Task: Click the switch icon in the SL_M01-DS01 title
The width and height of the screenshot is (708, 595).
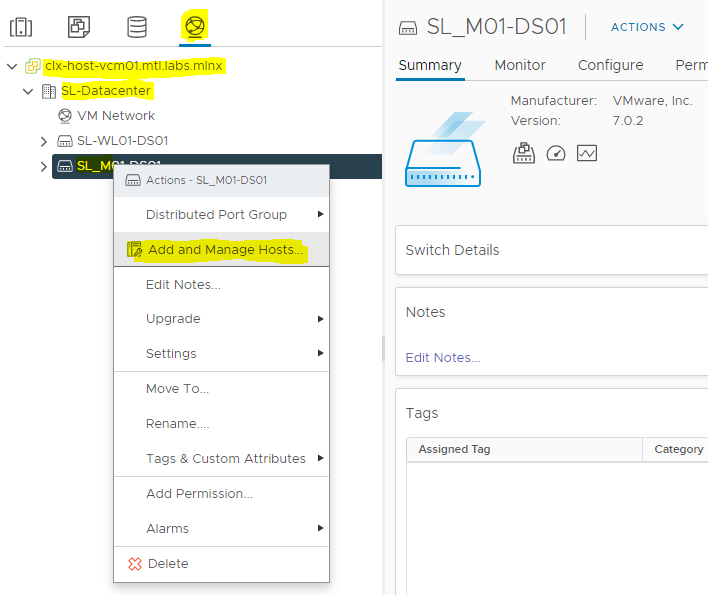Action: tap(408, 28)
